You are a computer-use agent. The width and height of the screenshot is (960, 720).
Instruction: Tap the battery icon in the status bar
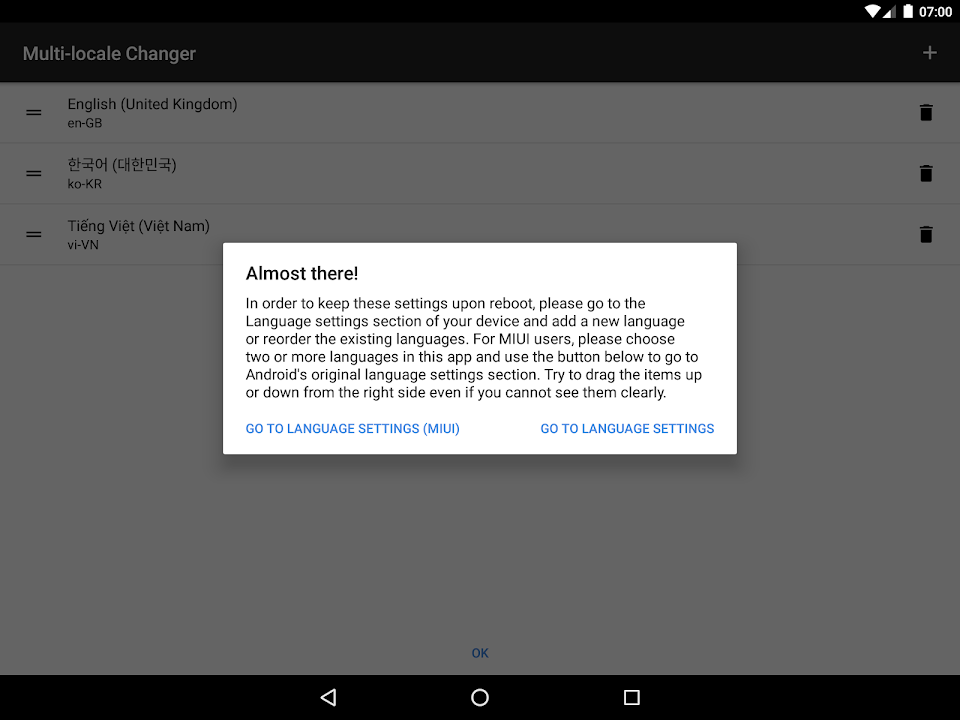point(908,12)
